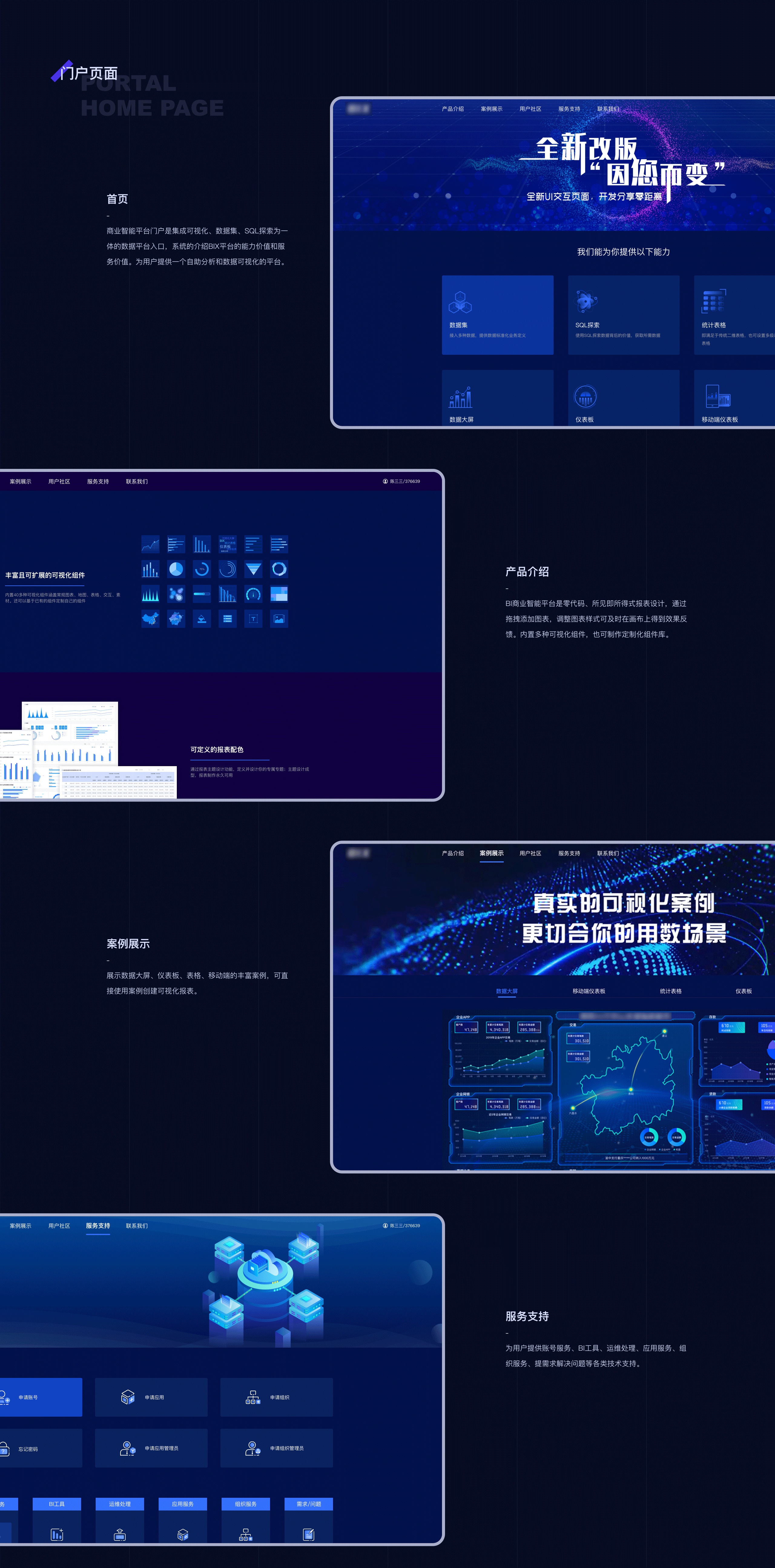Select the gauge dial component icon
Screen dimensions: 775x1568
[253, 594]
